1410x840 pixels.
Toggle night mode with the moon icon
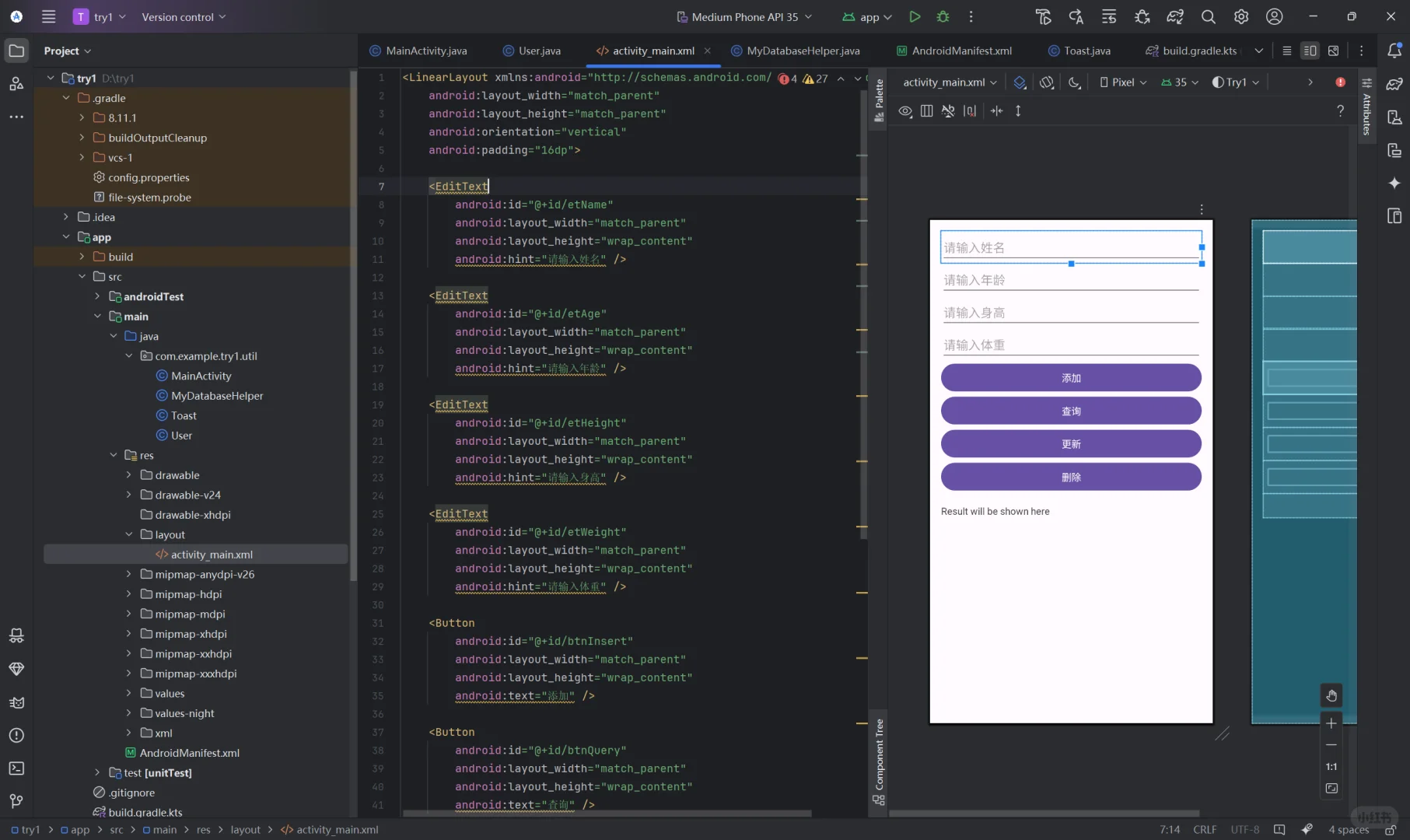pos(1076,82)
